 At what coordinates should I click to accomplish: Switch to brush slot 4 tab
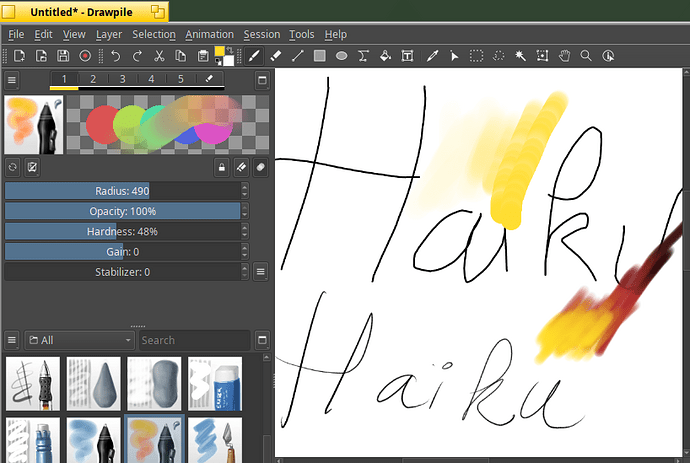click(x=151, y=79)
